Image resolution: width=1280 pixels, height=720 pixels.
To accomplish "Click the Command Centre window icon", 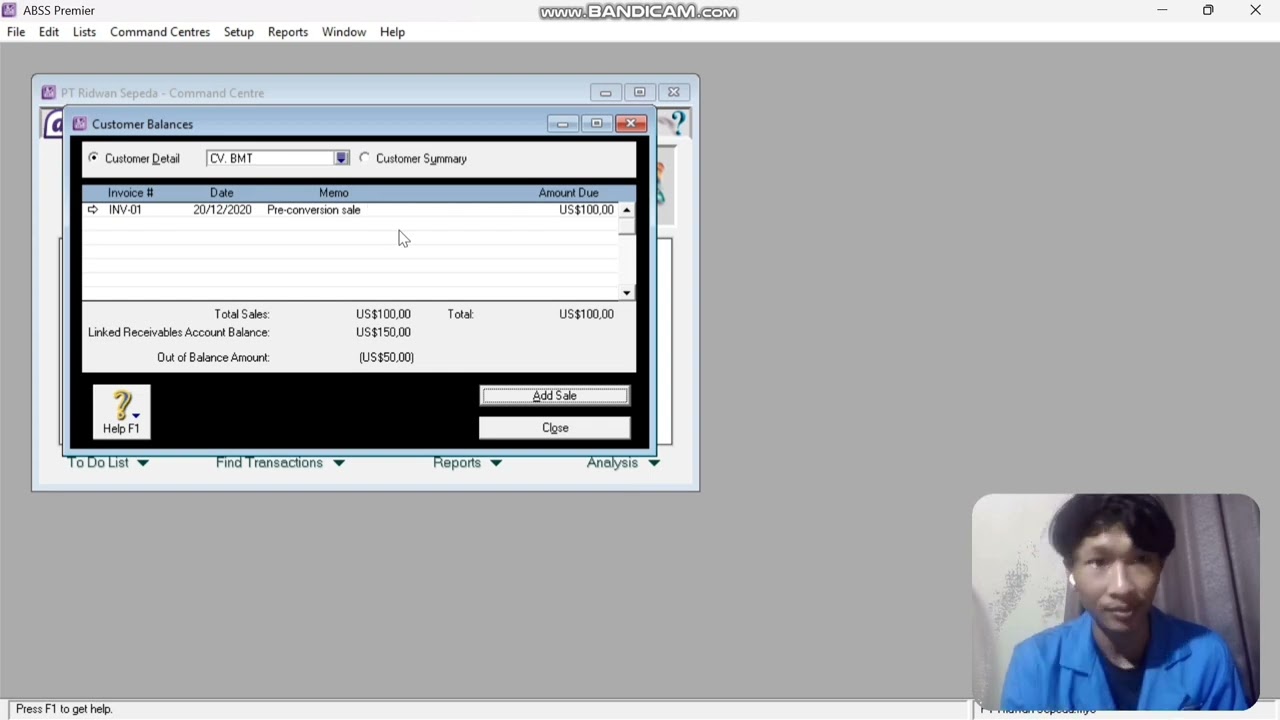I will pyautogui.click(x=48, y=93).
